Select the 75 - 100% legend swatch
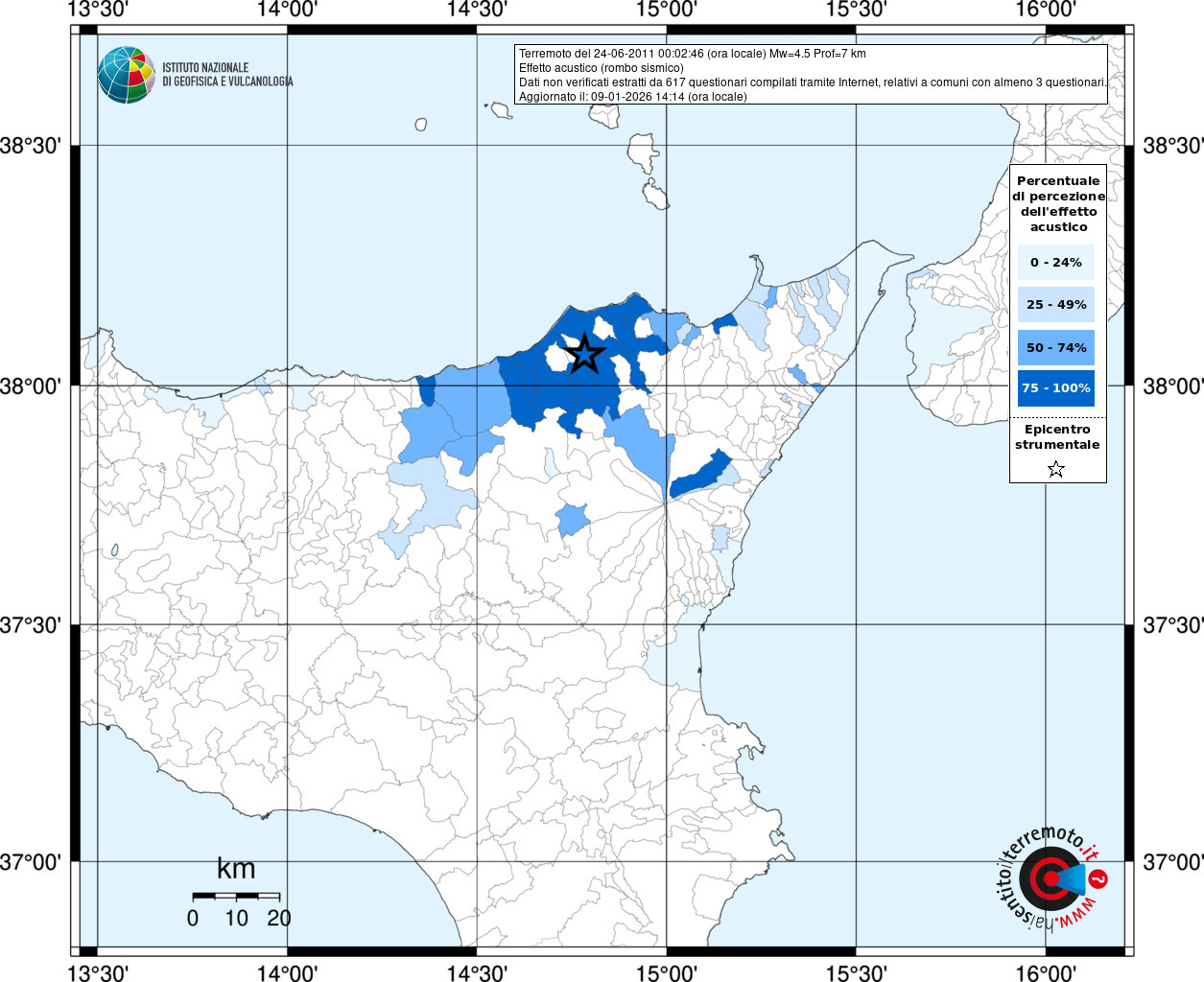Screen dimensions: 1204x982 click(1056, 388)
